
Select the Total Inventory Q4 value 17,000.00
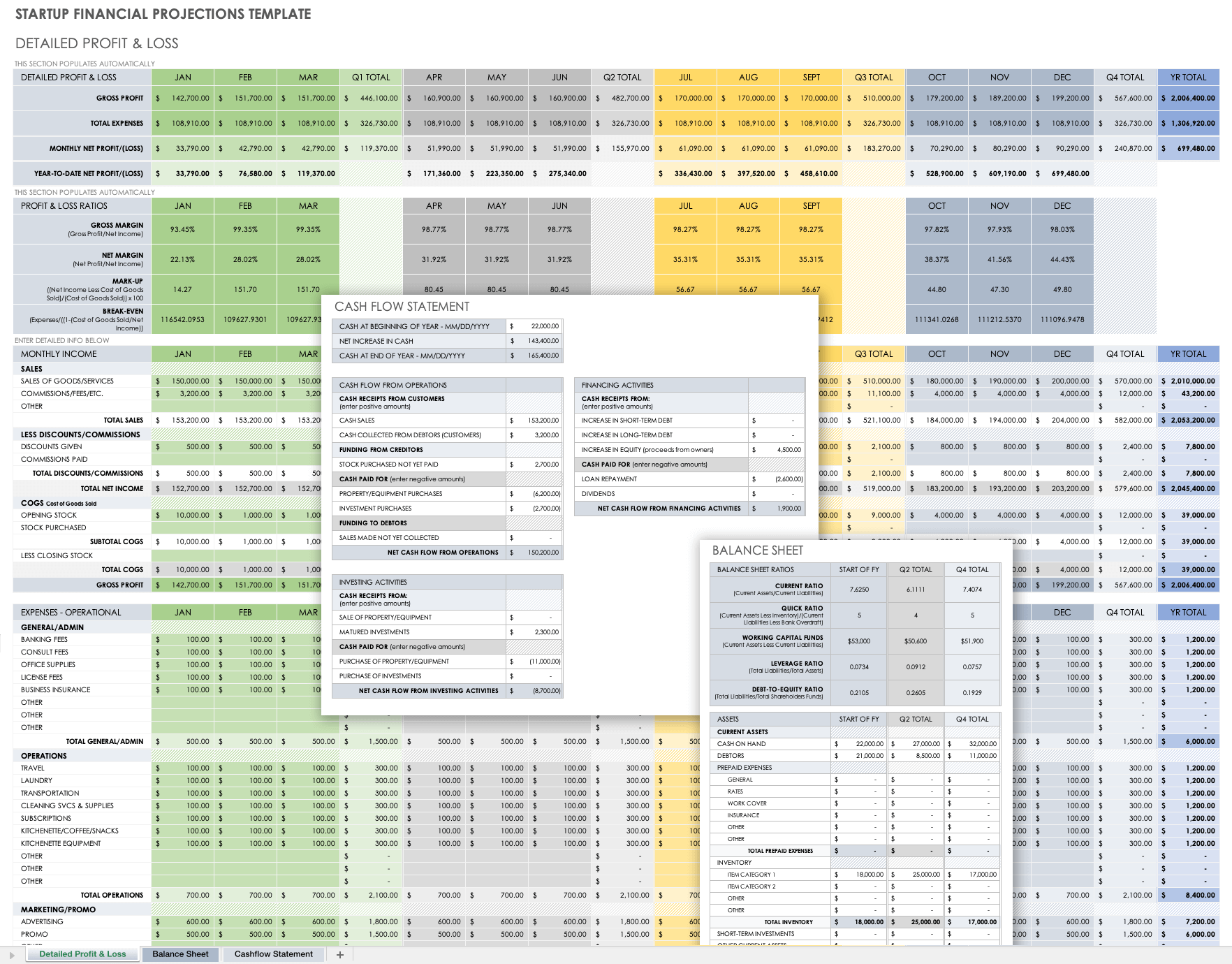point(972,922)
